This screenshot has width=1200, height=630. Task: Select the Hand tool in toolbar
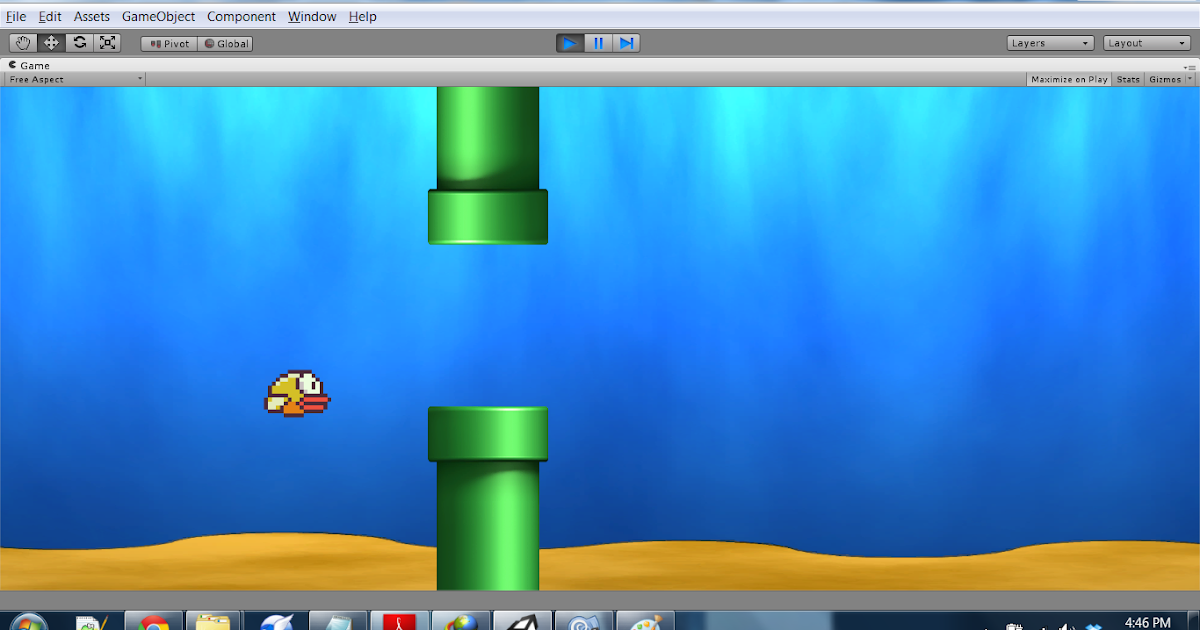[x=23, y=43]
